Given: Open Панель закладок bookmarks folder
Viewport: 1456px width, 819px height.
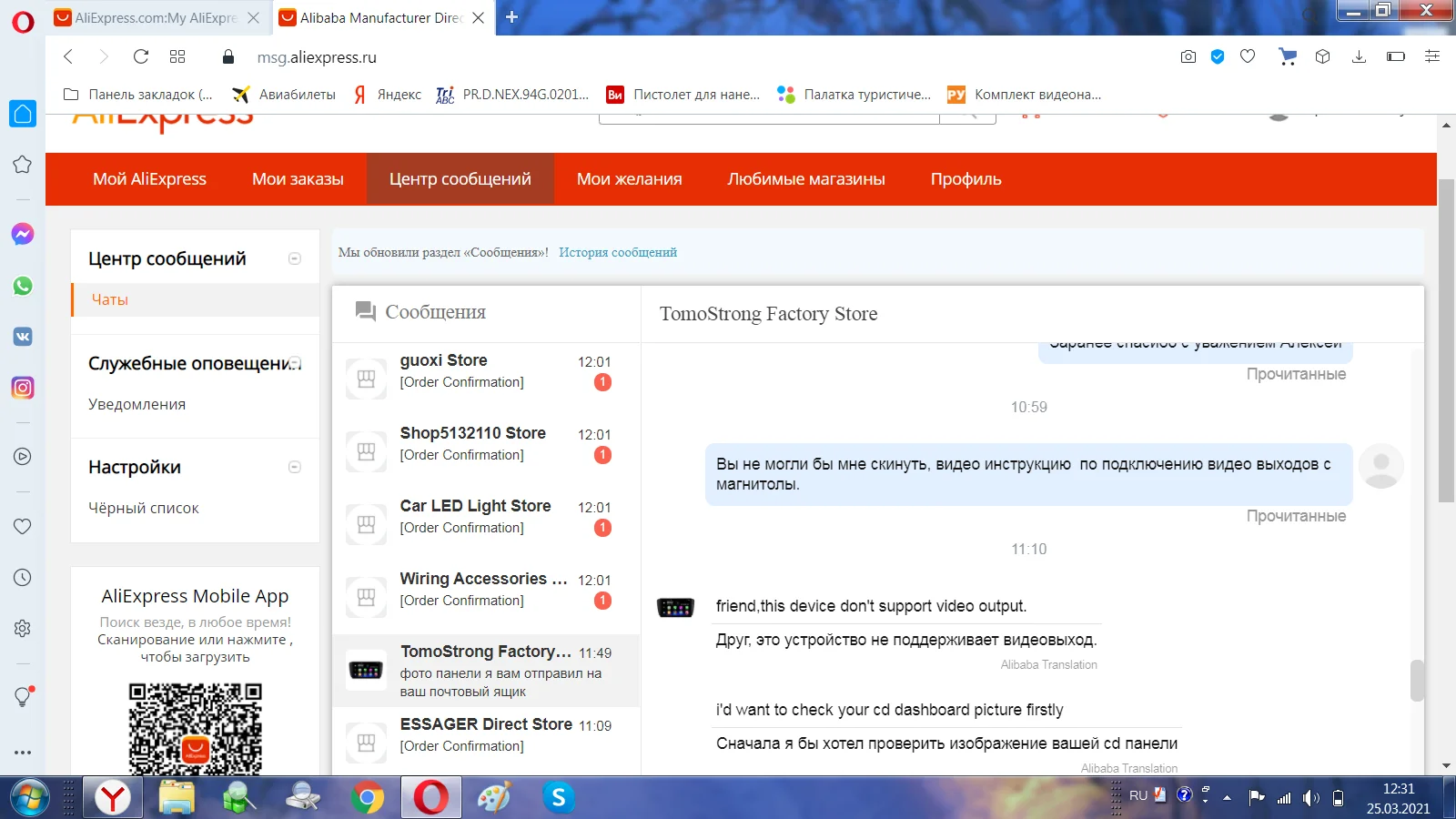Looking at the screenshot, I should 138,94.
